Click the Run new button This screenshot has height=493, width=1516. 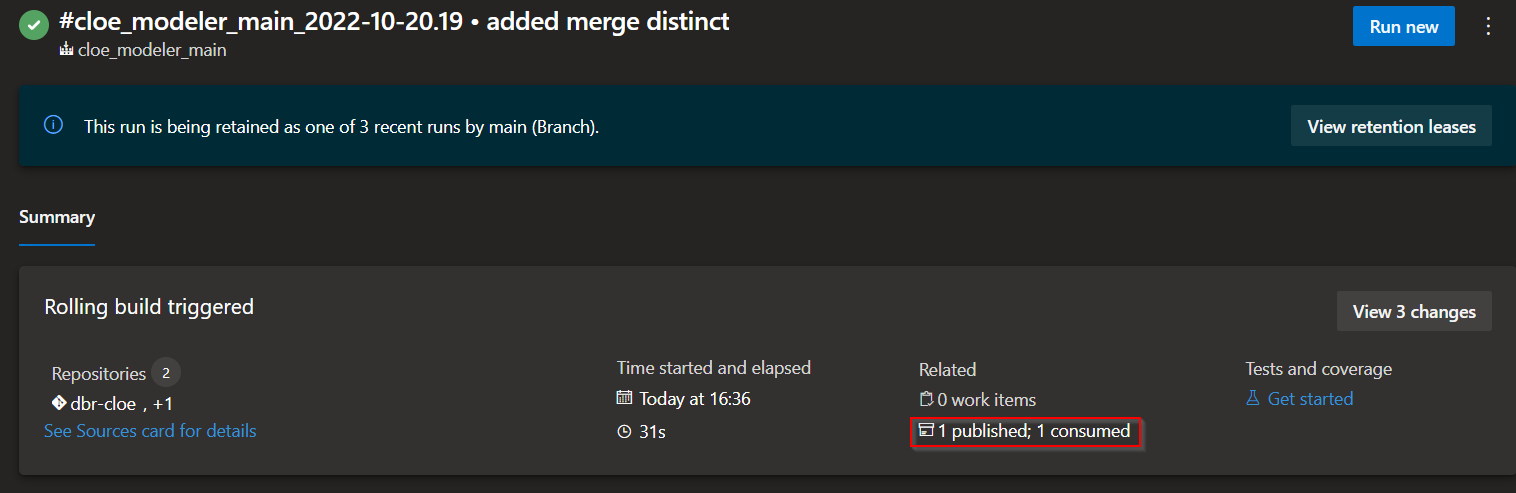click(1404, 27)
